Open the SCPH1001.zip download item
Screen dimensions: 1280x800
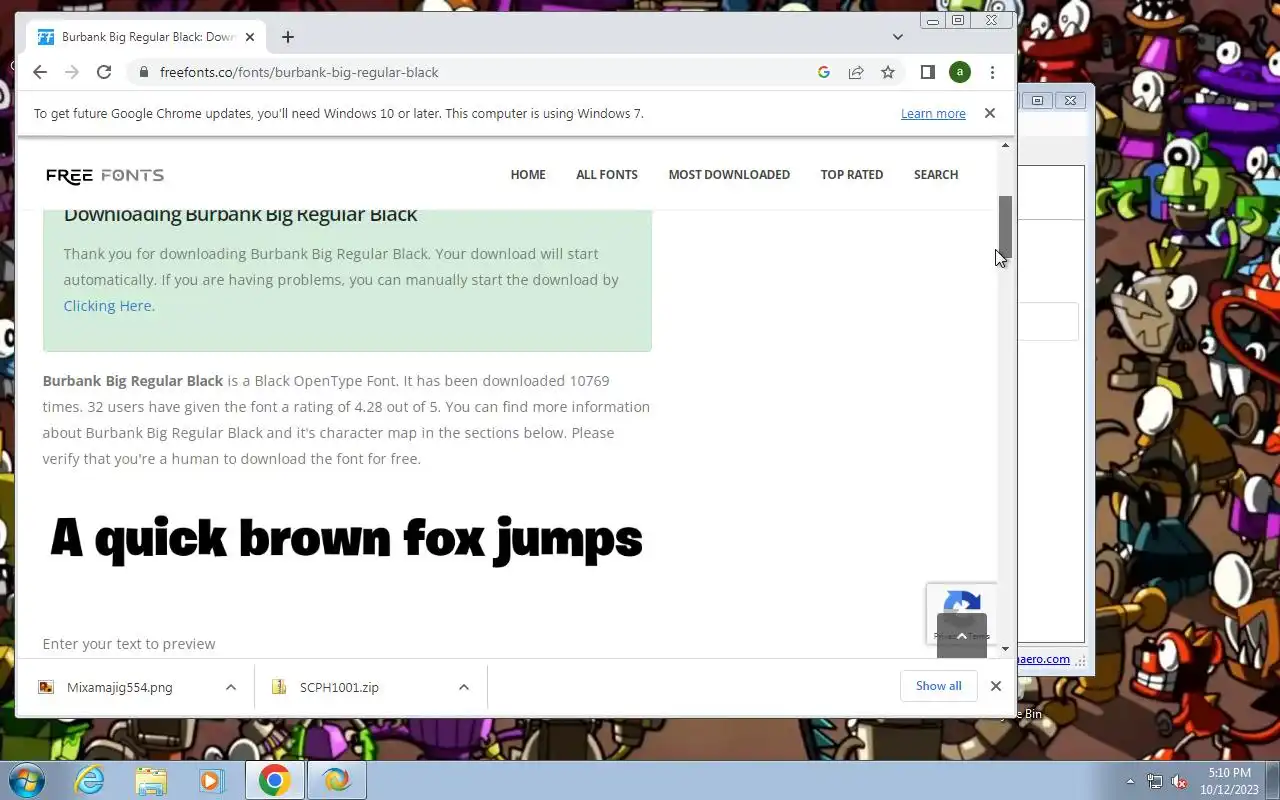339,687
